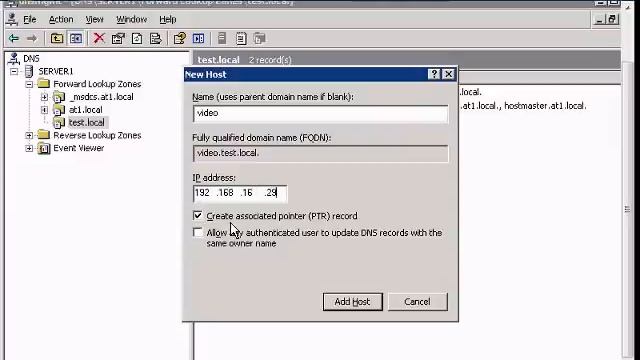Click the Event Viewer icon in tree
Screen dimensions: 640x360
coord(44,148)
